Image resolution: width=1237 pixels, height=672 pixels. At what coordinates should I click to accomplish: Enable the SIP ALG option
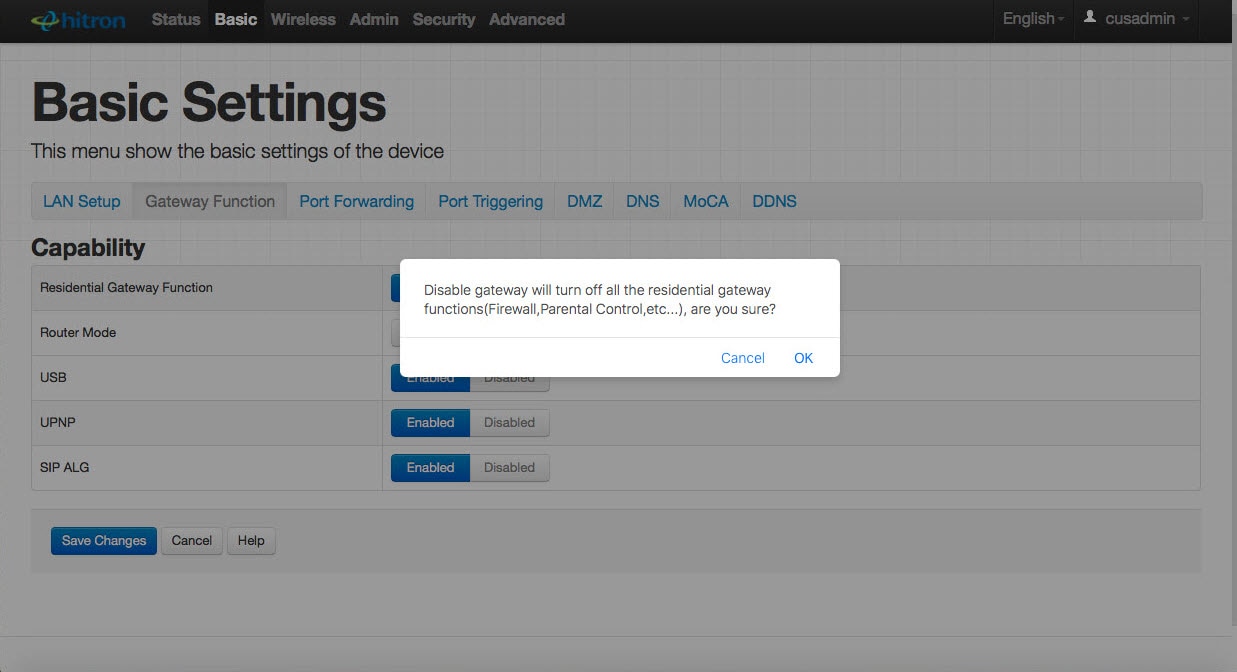click(430, 468)
